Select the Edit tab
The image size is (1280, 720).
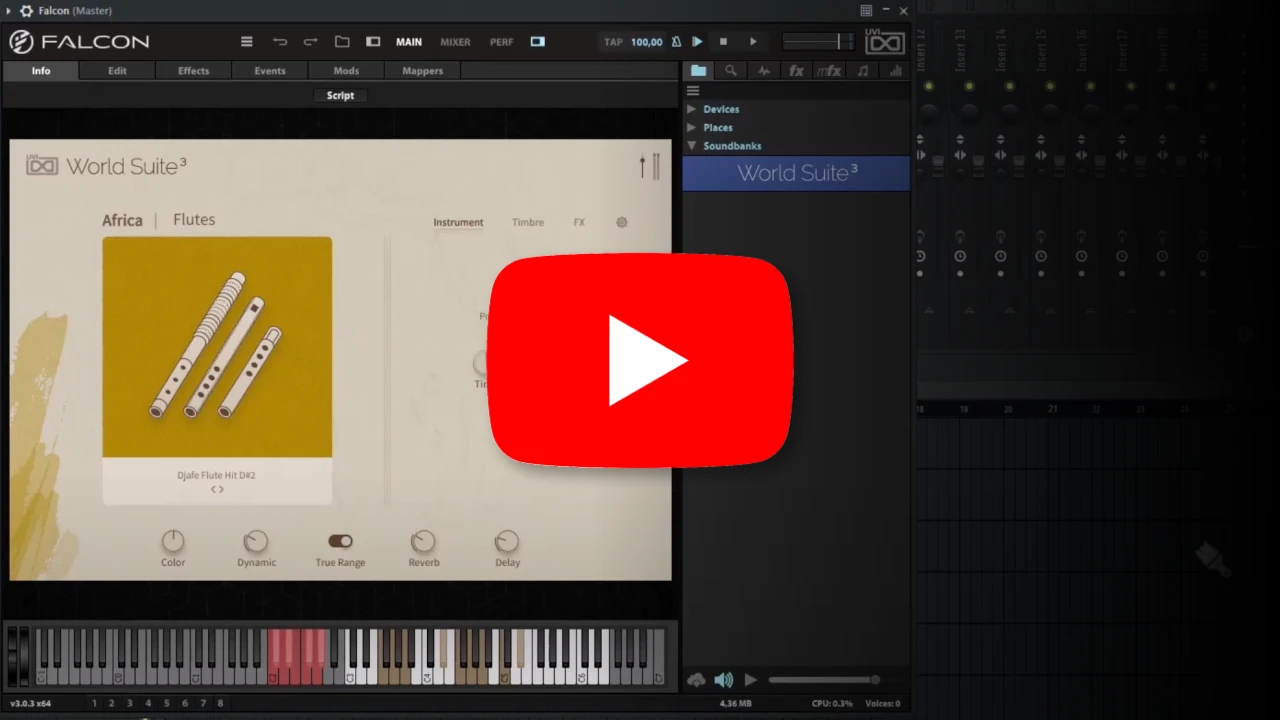point(117,71)
